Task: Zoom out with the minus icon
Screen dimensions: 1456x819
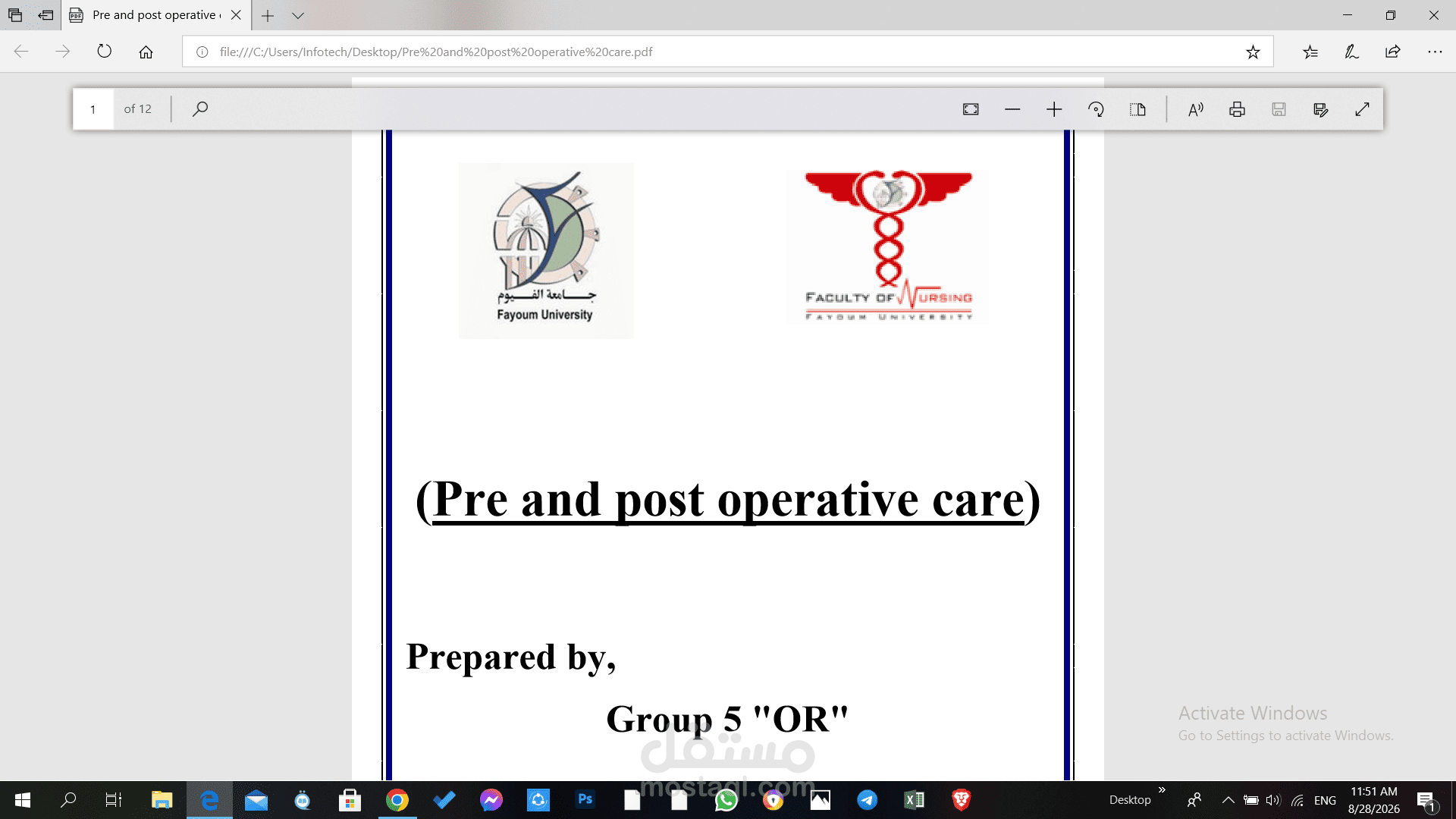Action: click(1012, 109)
